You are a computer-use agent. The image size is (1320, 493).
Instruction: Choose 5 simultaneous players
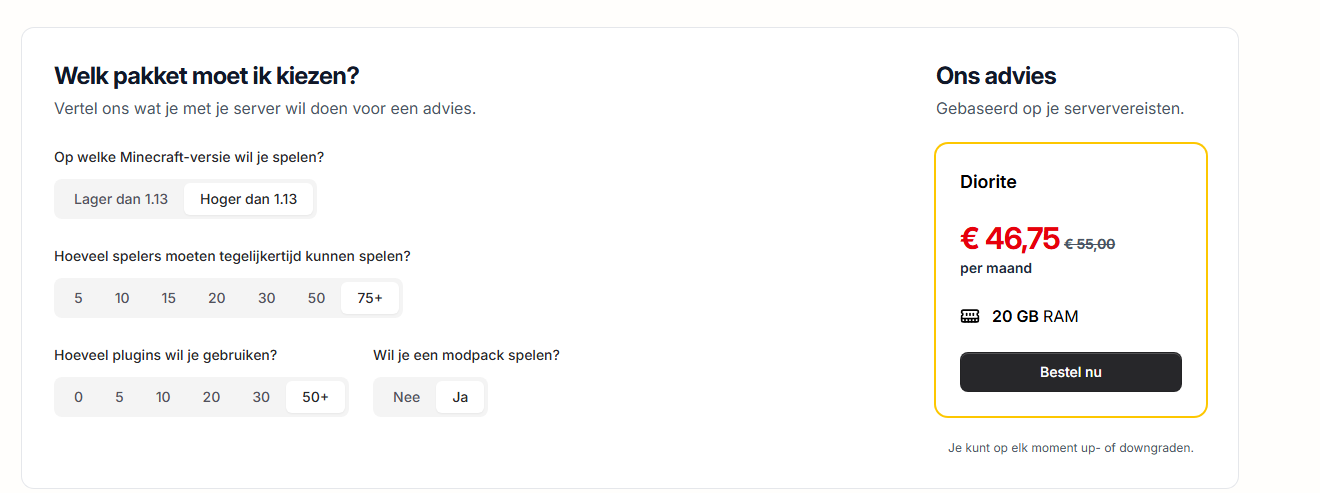pyautogui.click(x=78, y=298)
